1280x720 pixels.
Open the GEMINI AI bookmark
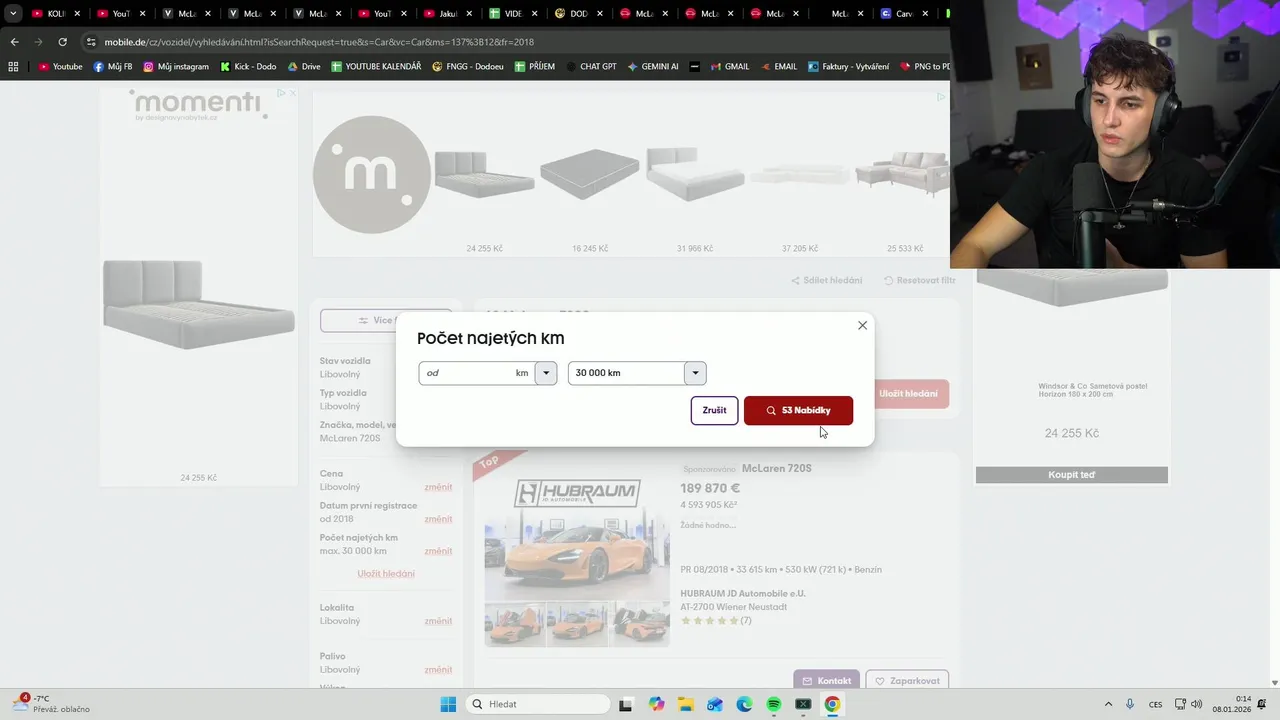(x=653, y=66)
